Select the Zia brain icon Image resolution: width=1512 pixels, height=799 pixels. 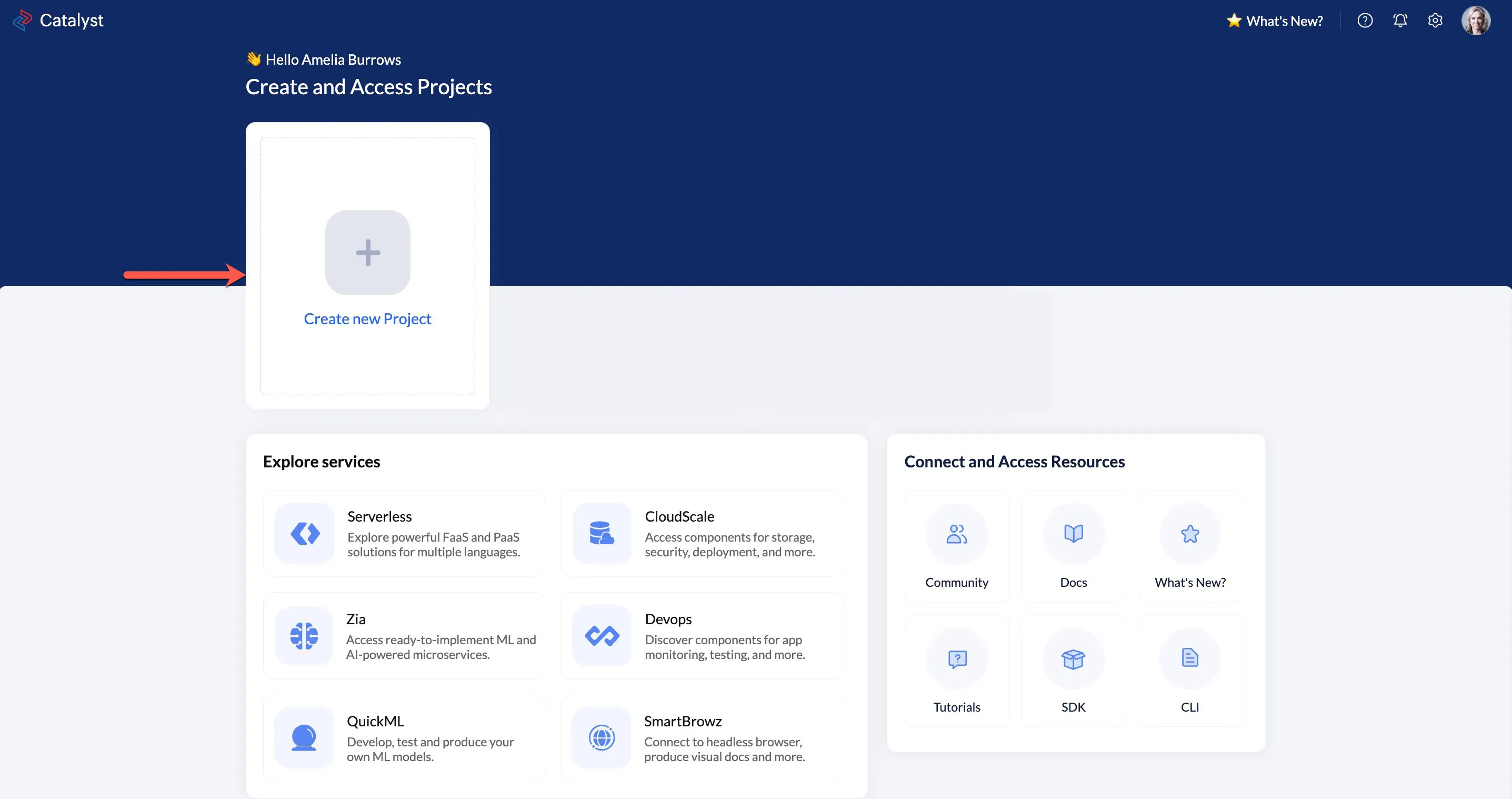(304, 636)
